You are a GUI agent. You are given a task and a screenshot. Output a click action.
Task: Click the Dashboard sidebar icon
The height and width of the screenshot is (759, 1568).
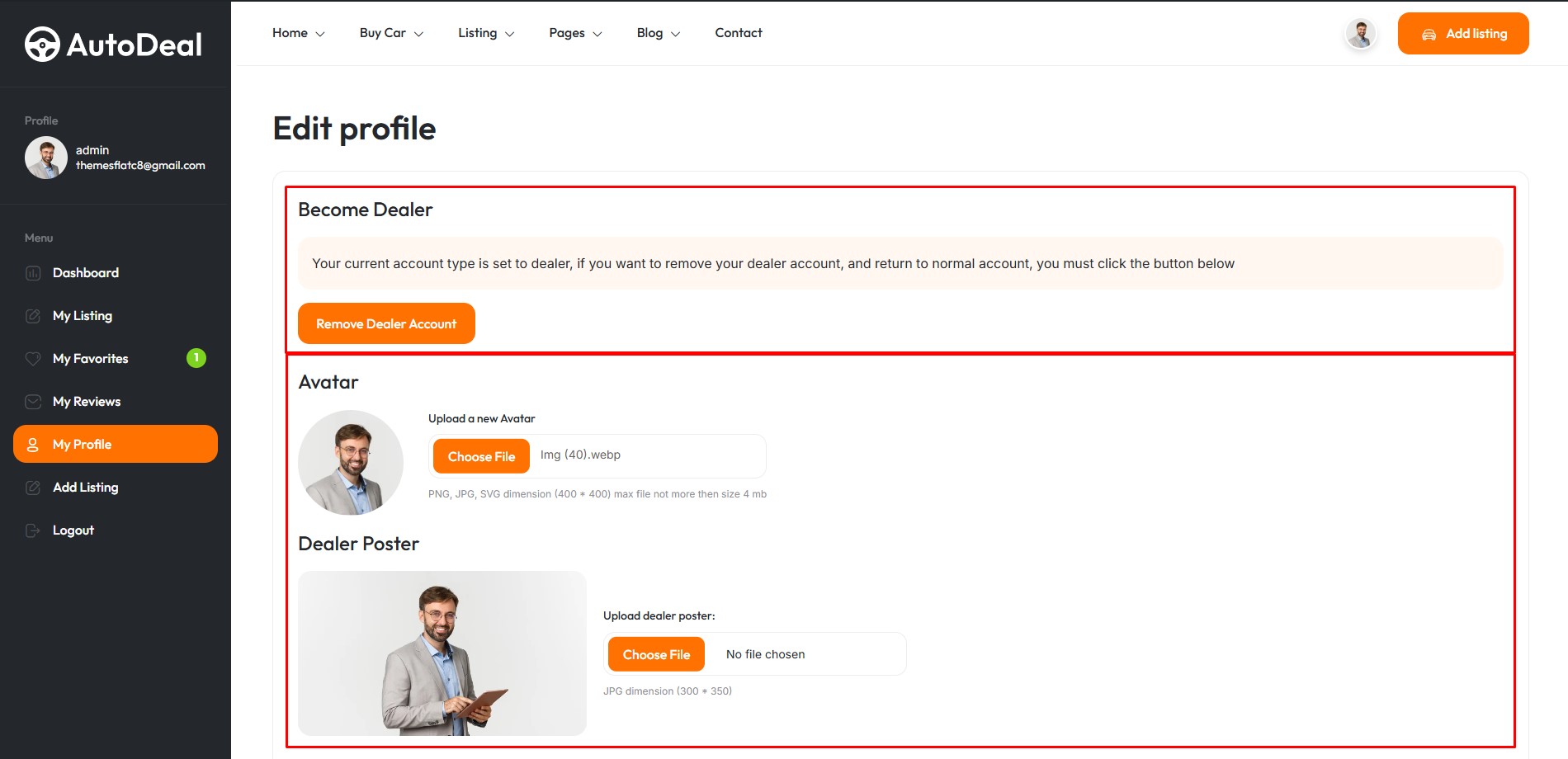[33, 273]
